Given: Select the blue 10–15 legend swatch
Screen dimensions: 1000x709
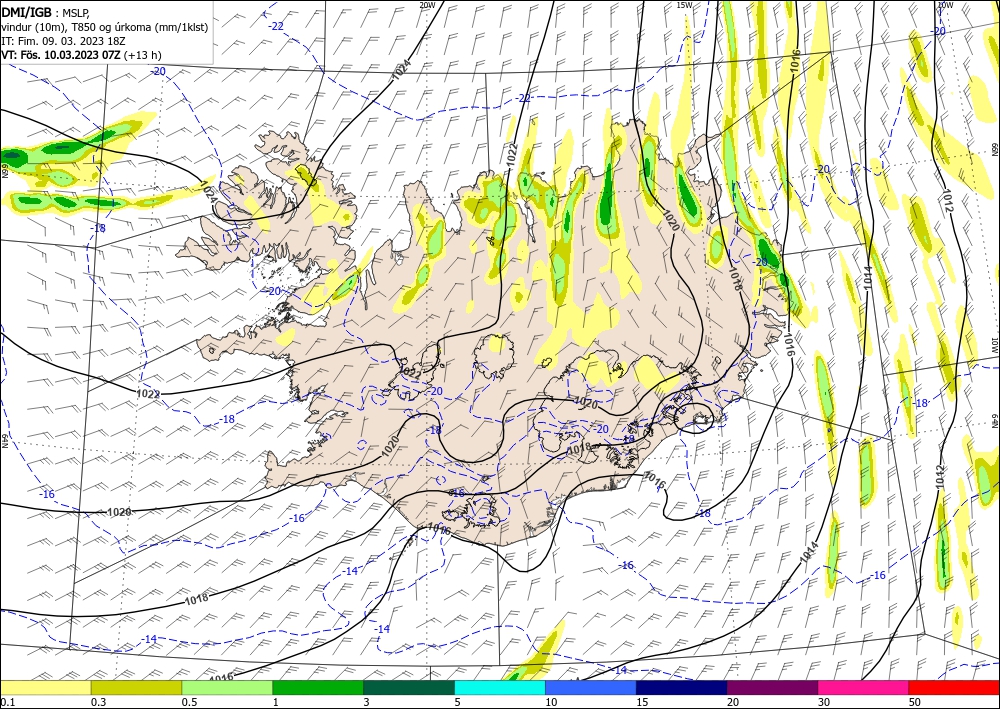Looking at the screenshot, I should 591,688.
